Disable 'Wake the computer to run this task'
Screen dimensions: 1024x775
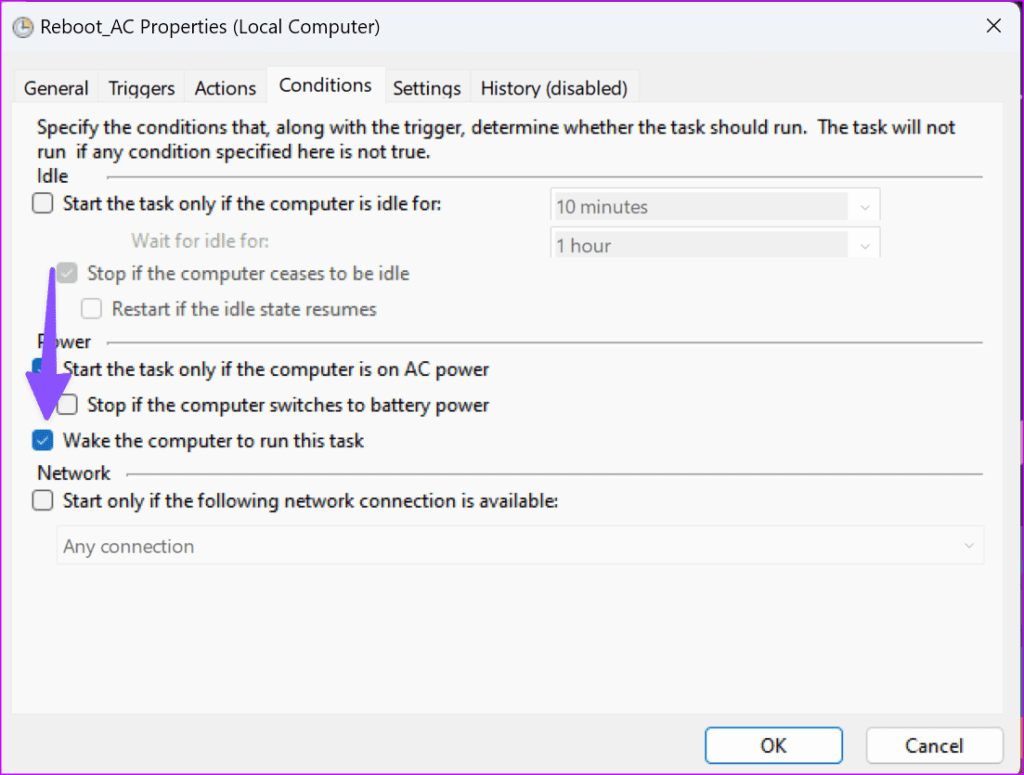(42, 440)
